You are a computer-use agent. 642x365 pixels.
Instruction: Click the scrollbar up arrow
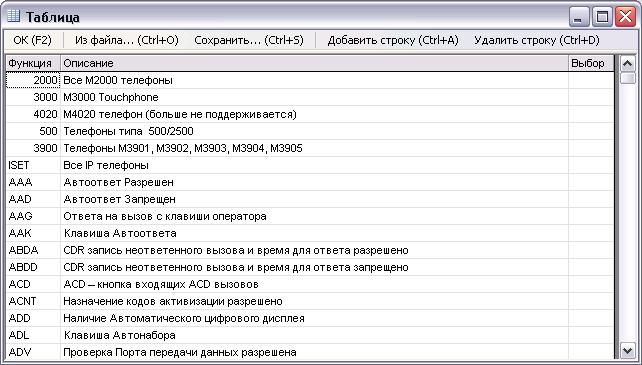point(628,63)
